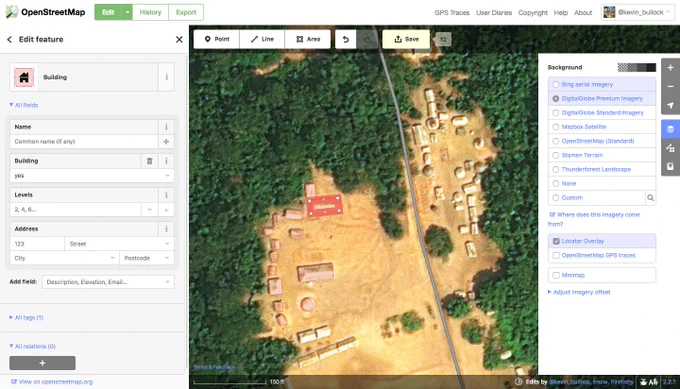Toggle the Locator Overlay checkbox
Image resolution: width=680 pixels, height=389 pixels.
point(556,241)
